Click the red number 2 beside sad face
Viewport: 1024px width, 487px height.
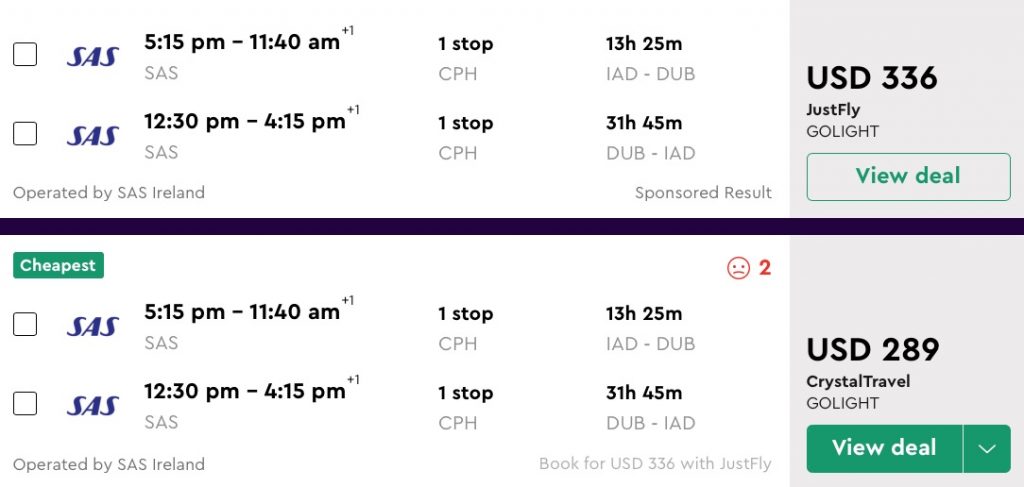765,268
